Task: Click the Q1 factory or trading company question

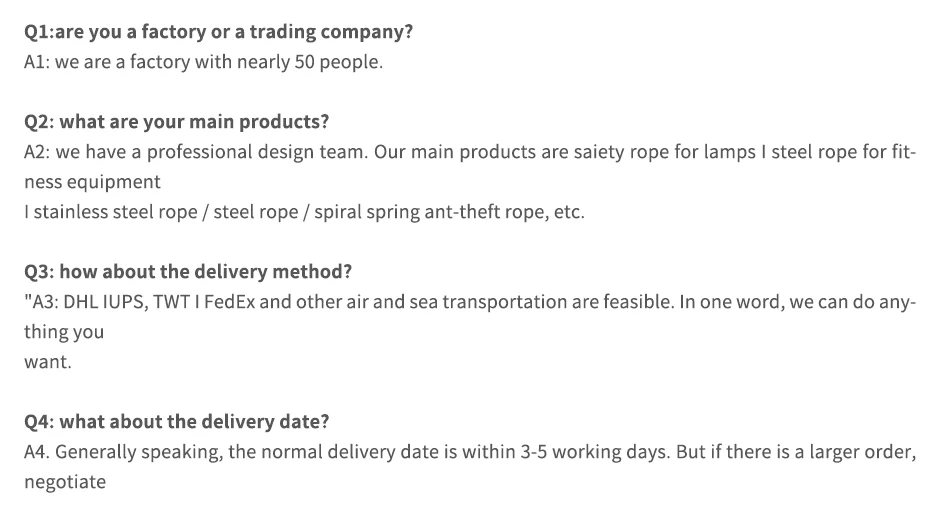Action: [x=218, y=31]
